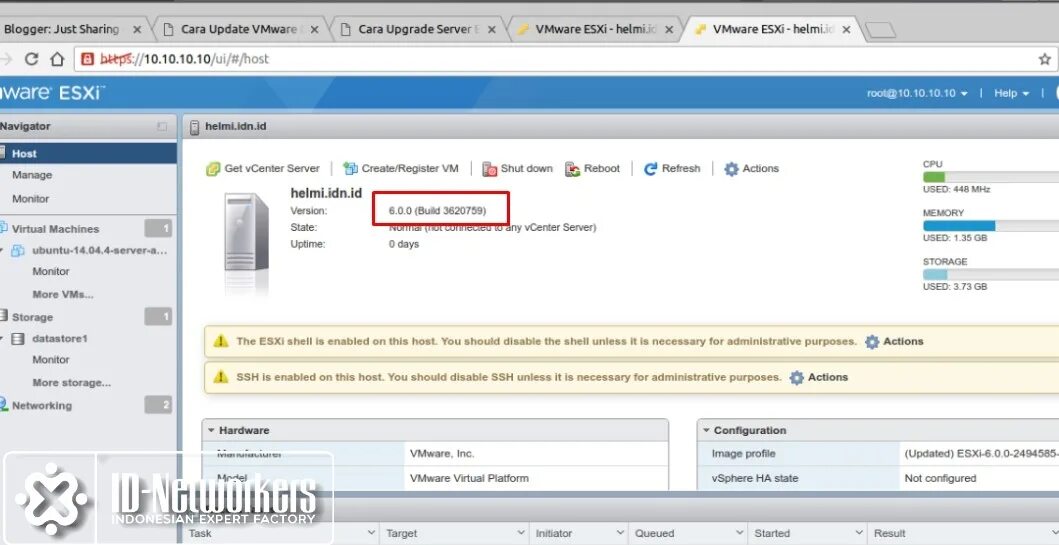Reload the browser page

(x=31, y=59)
